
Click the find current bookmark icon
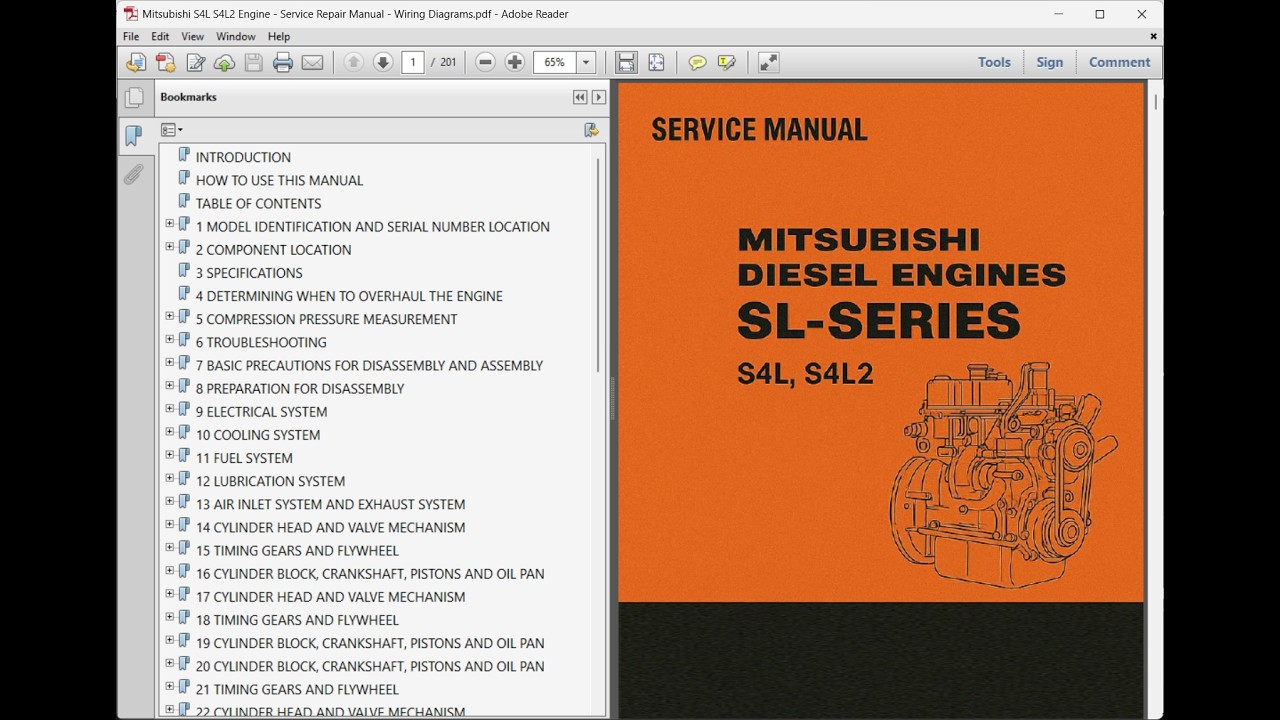[x=591, y=130]
